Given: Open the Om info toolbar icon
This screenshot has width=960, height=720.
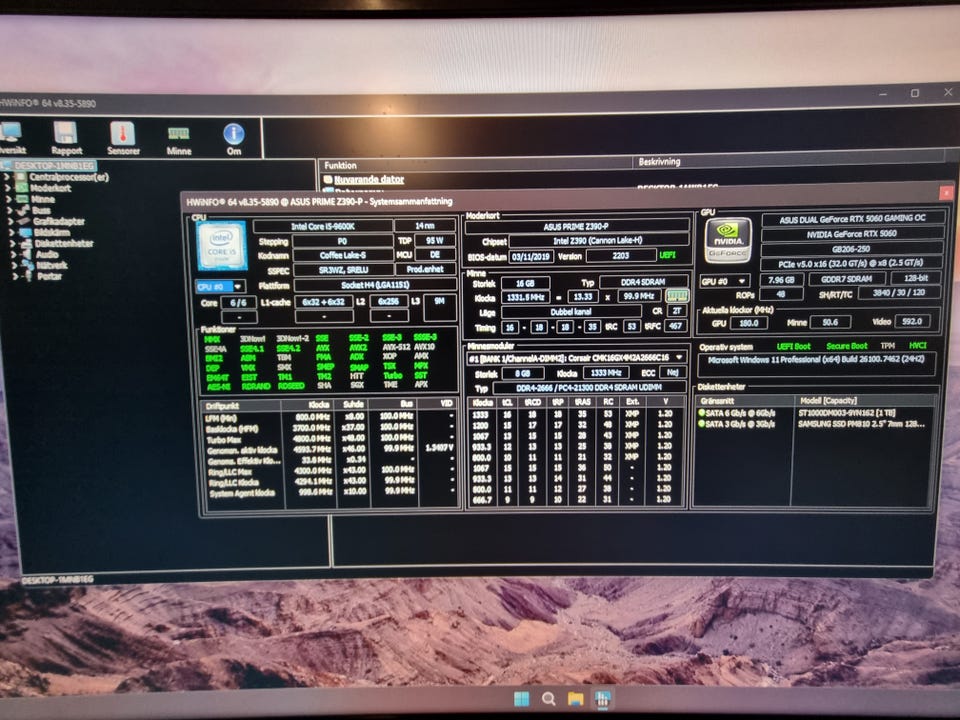Looking at the screenshot, I should coord(234,134).
